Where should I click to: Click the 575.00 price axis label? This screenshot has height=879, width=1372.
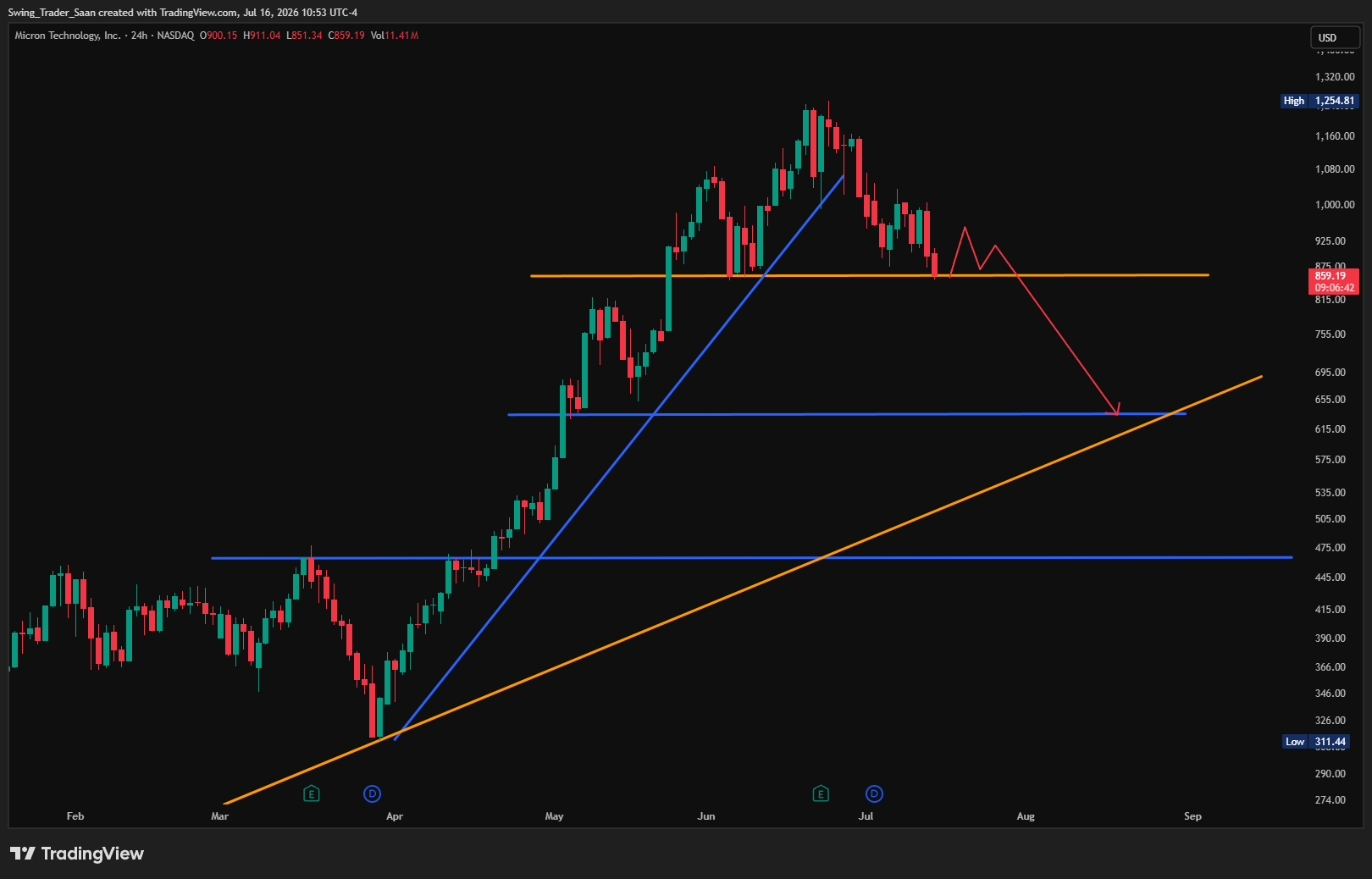pyautogui.click(x=1331, y=460)
